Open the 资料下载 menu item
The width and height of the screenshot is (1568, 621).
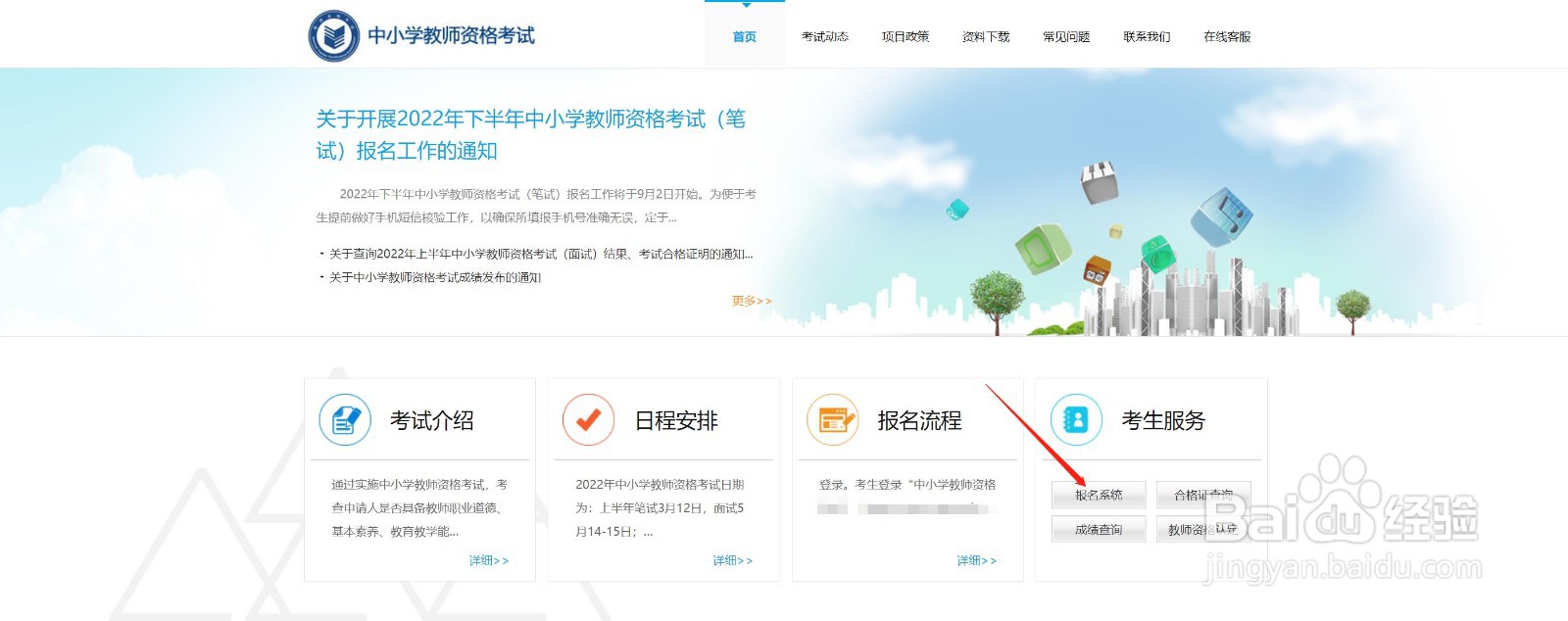(x=986, y=36)
